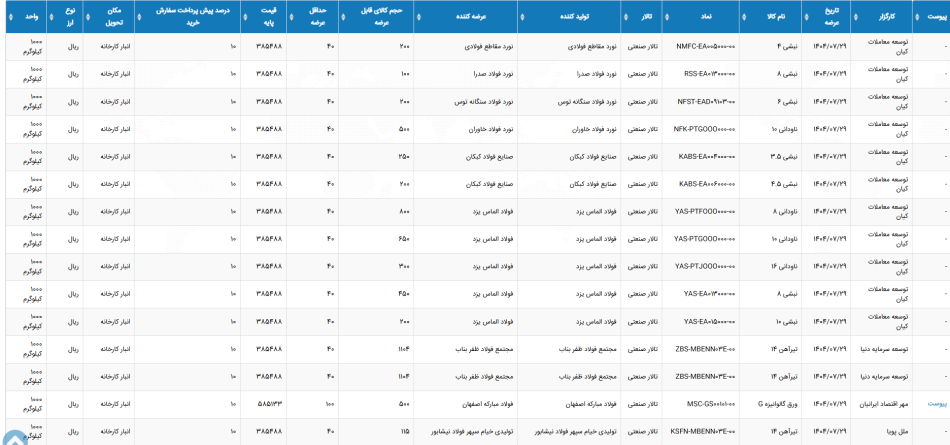Click minimum supply ۱۰۰ in MSC-GS row
Screen dimensions: 950x445
(x=331, y=404)
